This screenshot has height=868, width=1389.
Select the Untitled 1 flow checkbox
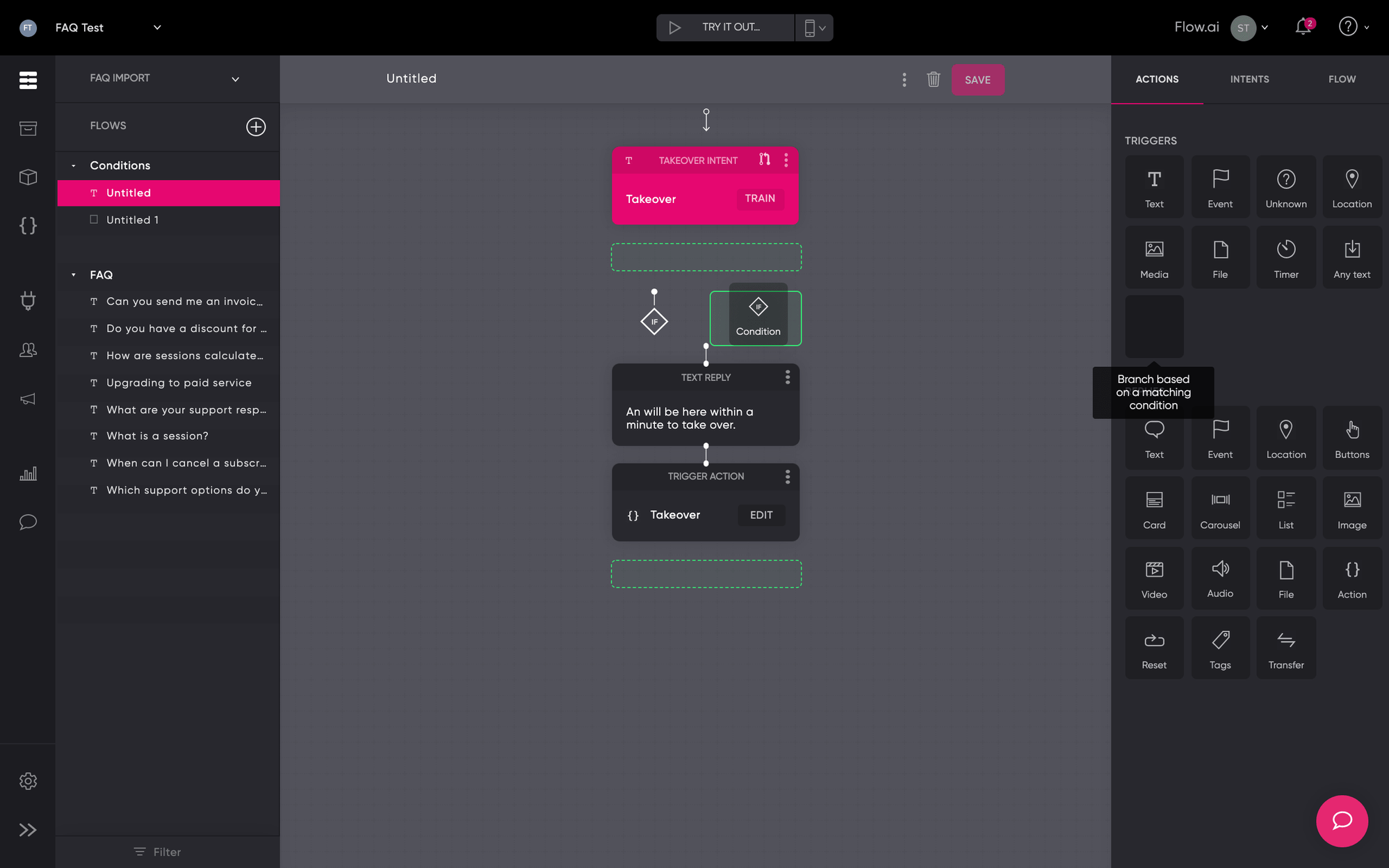[x=94, y=220]
